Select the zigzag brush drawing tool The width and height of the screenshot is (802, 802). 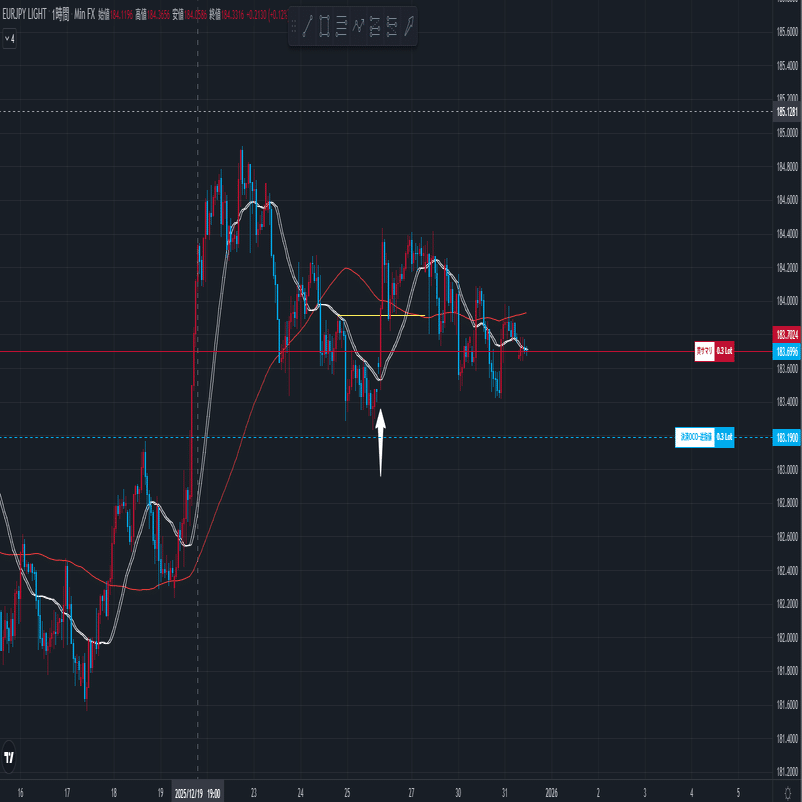click(x=358, y=25)
